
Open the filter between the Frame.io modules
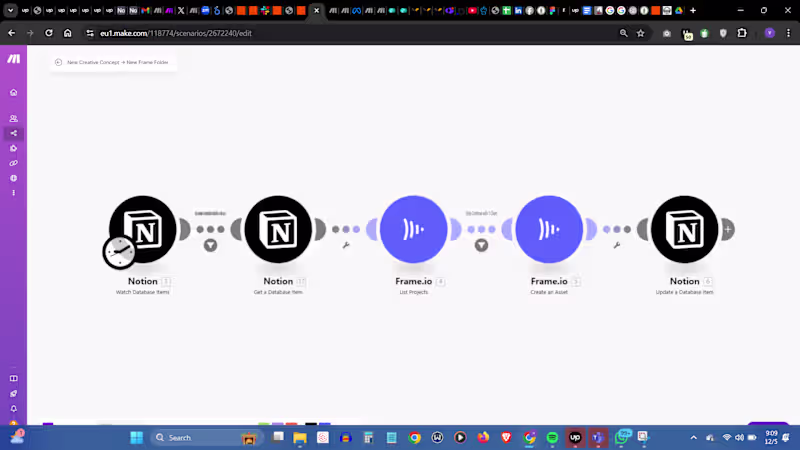tap(481, 245)
